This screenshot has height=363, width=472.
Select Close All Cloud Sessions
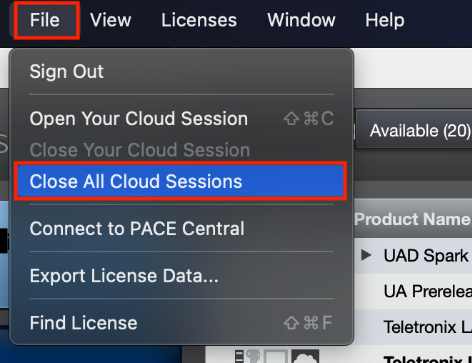pyautogui.click(x=180, y=181)
